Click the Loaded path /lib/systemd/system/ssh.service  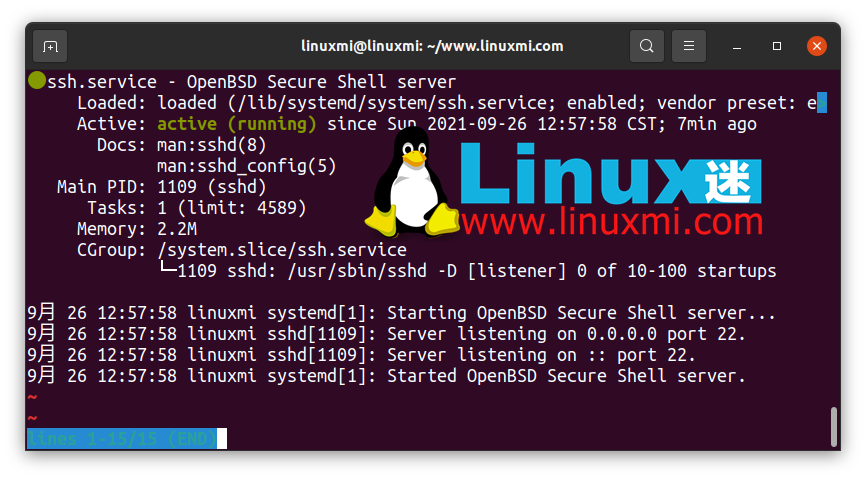392,103
